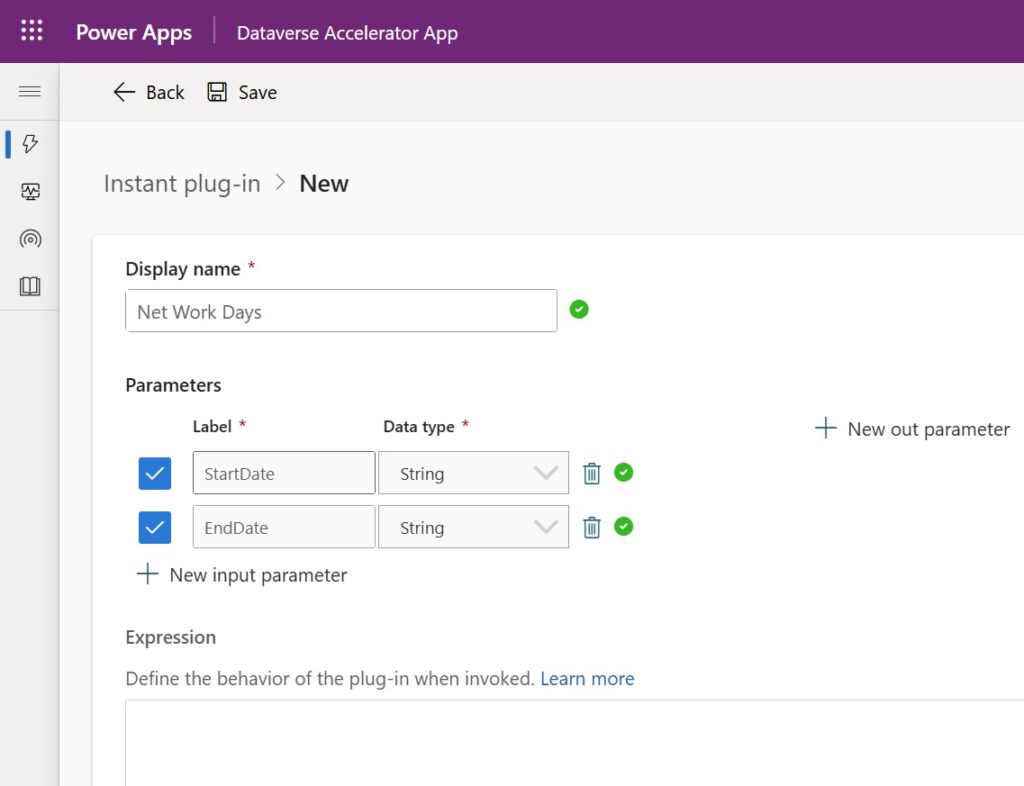Screen dimensions: 1024x786
Task: Click the New breadcrumb text
Action: (324, 183)
